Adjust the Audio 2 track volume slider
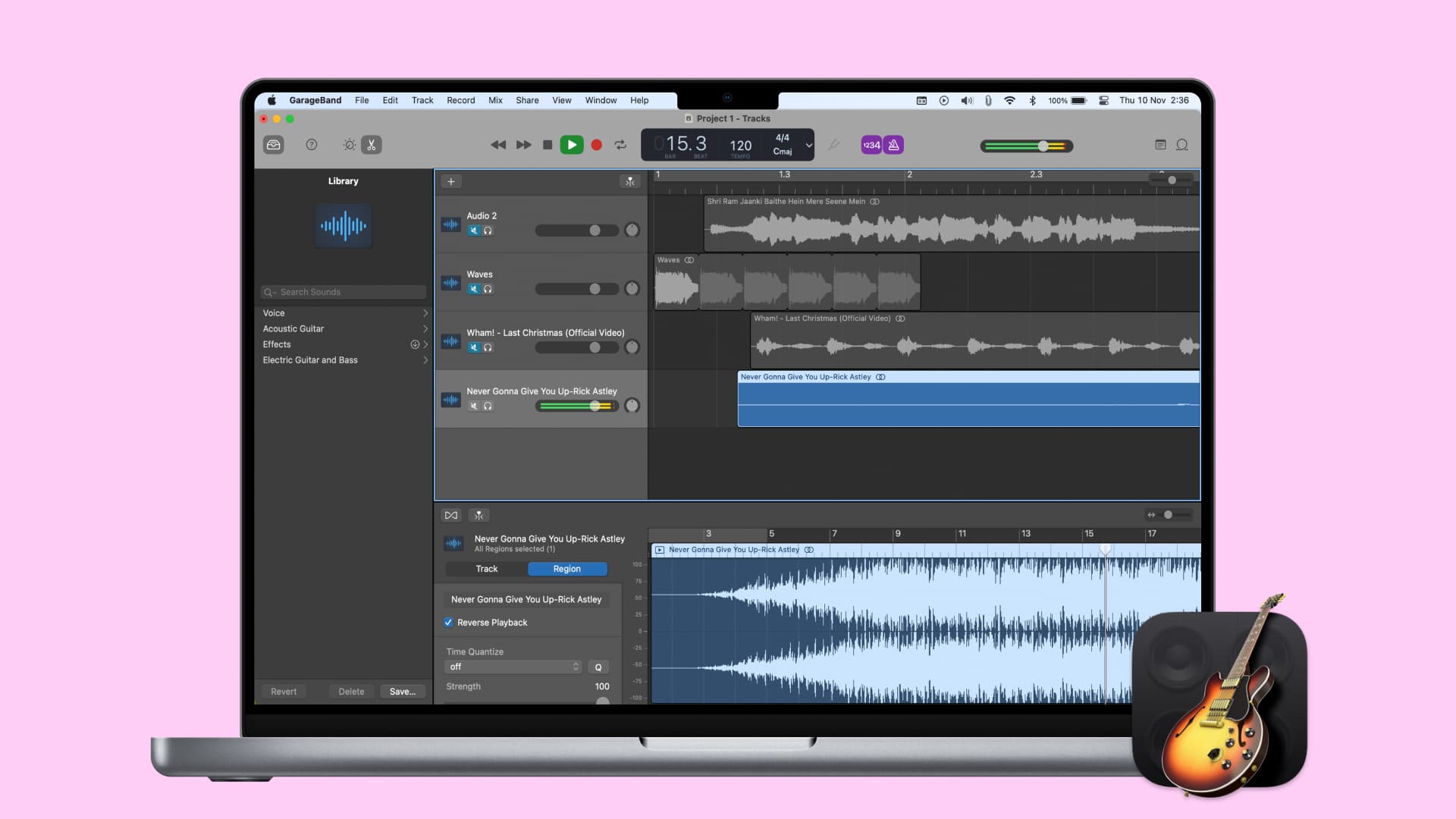 tap(577, 231)
